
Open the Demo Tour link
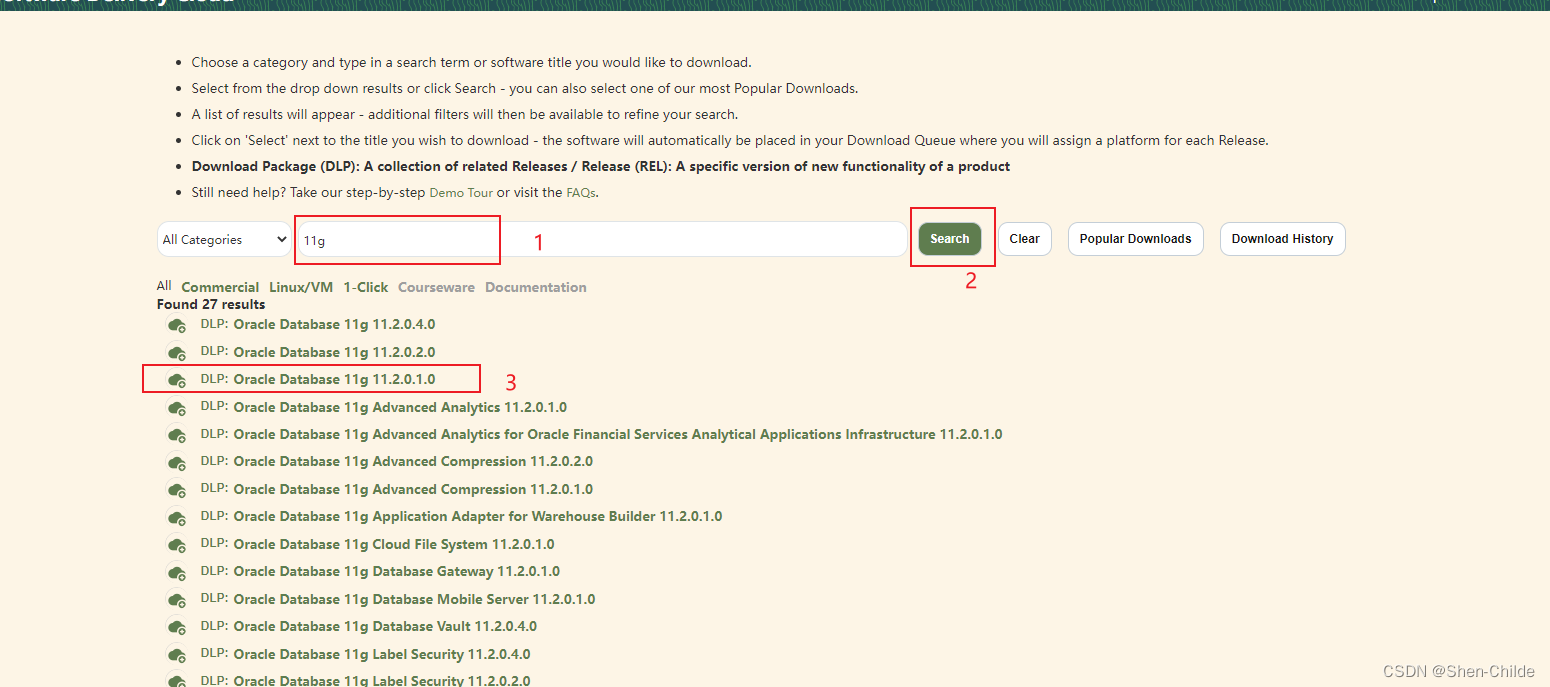(461, 192)
